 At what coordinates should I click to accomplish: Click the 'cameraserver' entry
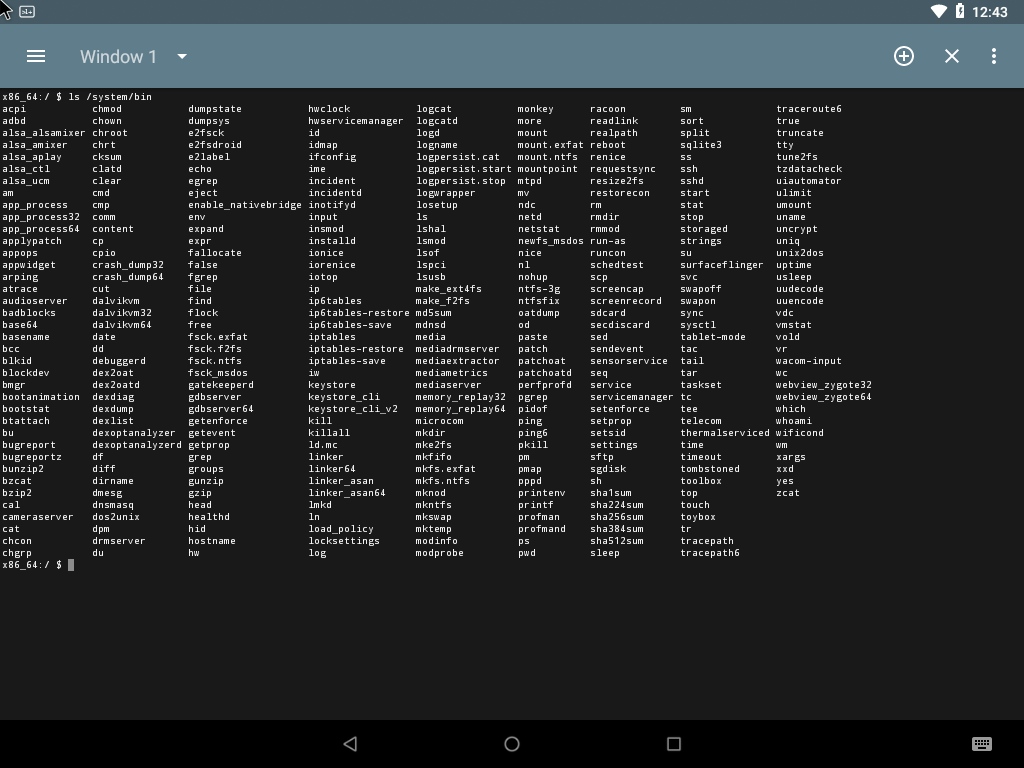[x=38, y=517]
